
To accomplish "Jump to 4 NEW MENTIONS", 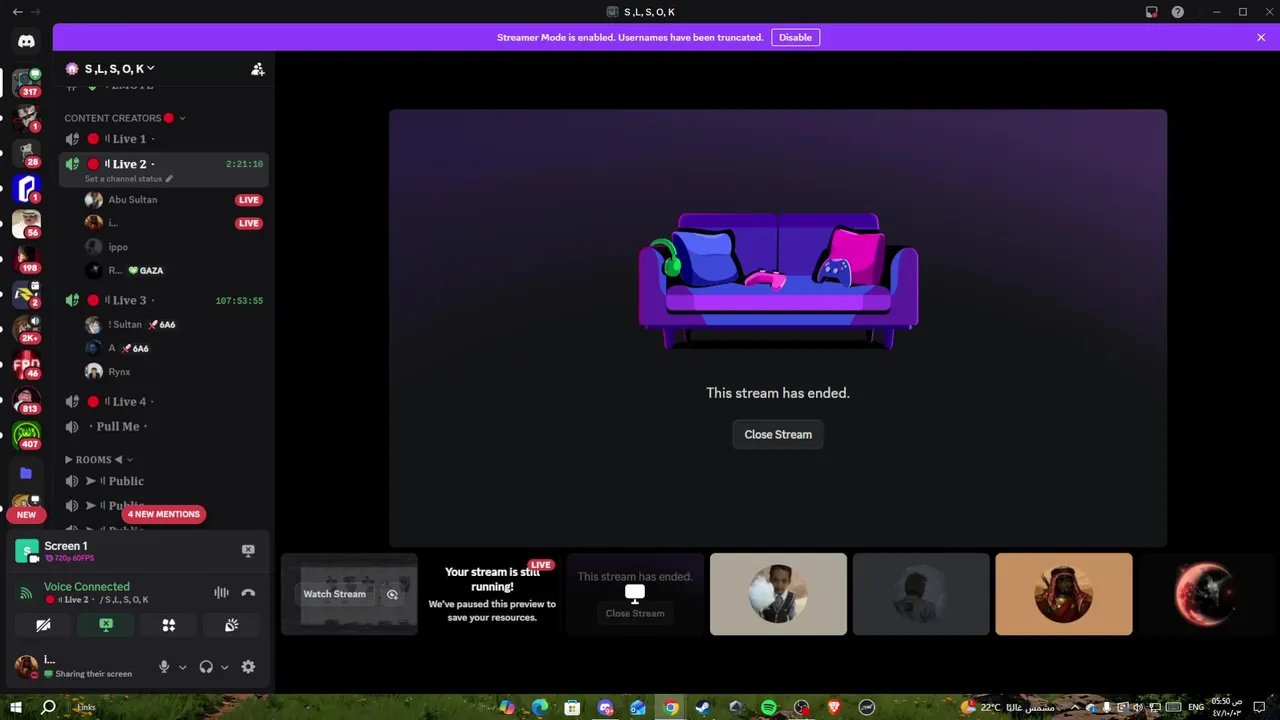I will (x=164, y=514).
